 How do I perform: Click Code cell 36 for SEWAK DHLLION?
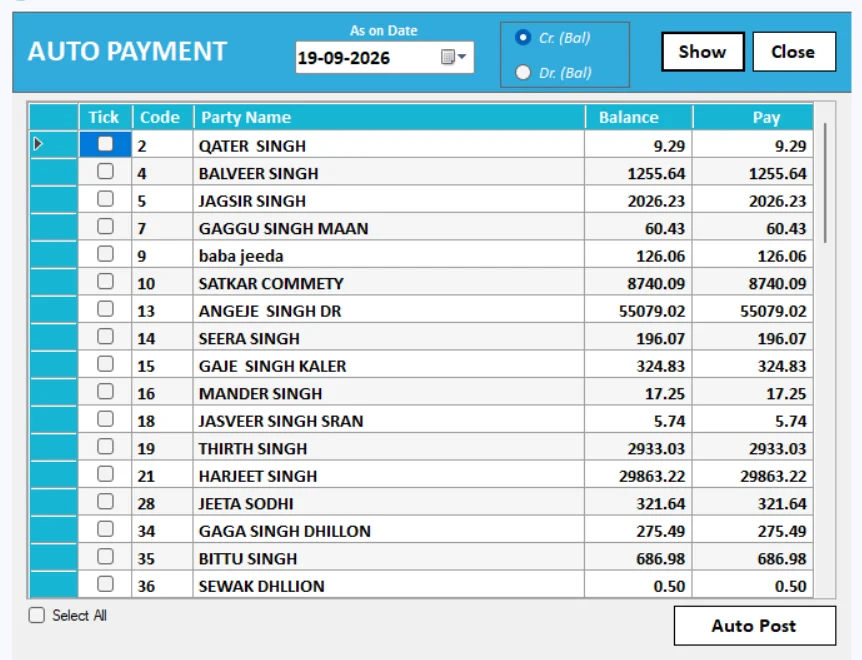[x=163, y=585]
